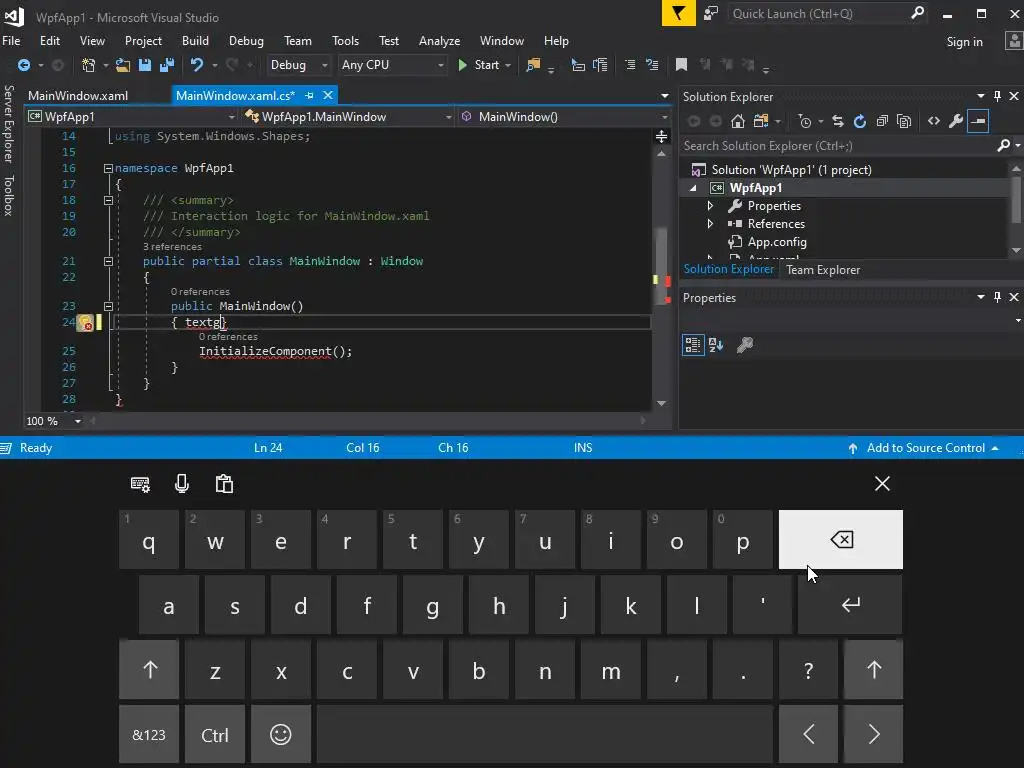Tap the backspace key on touch keyboard
Viewport: 1024px width, 768px height.
(840, 539)
